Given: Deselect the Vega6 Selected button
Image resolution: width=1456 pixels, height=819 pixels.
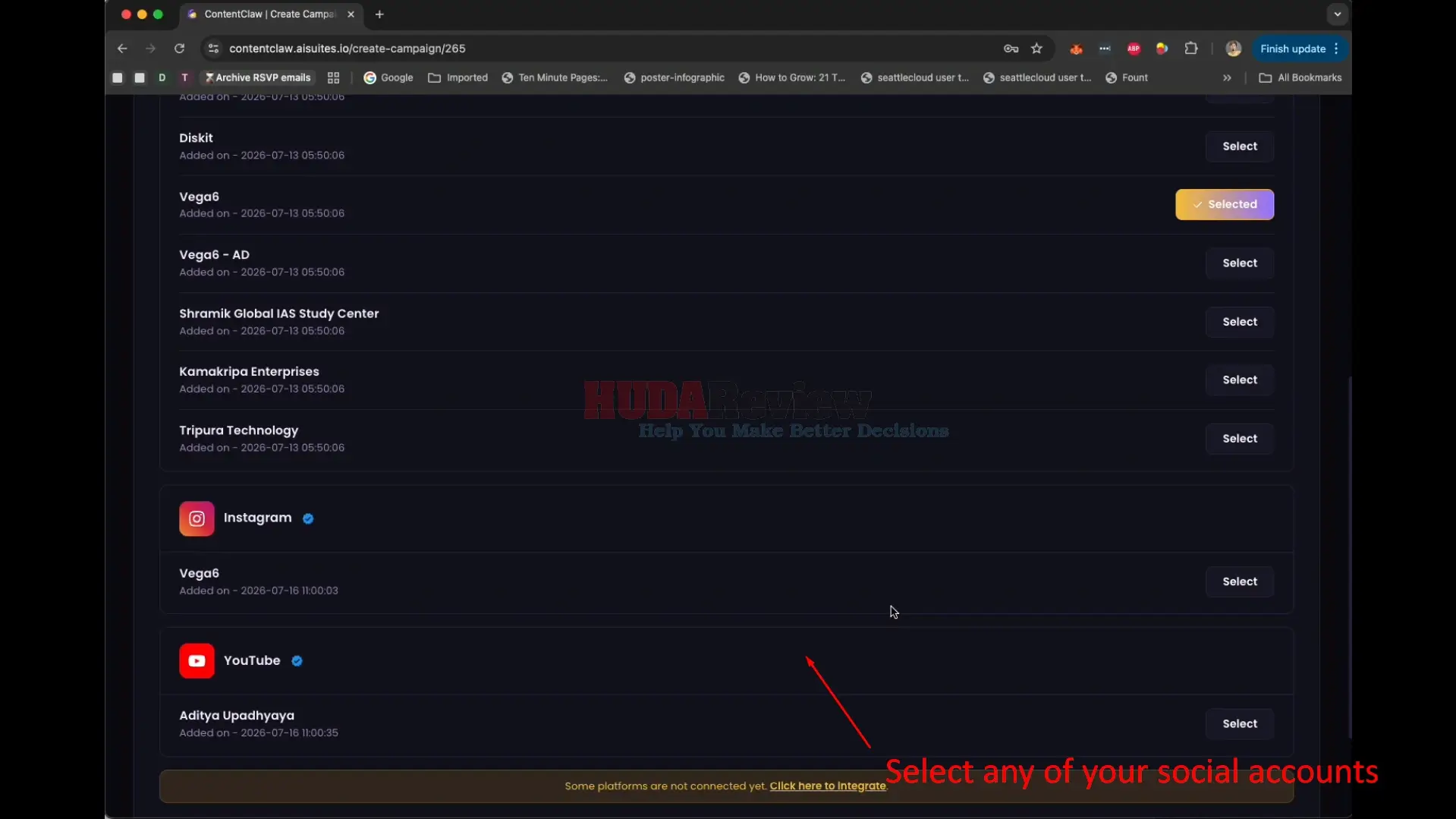Looking at the screenshot, I should tap(1225, 204).
